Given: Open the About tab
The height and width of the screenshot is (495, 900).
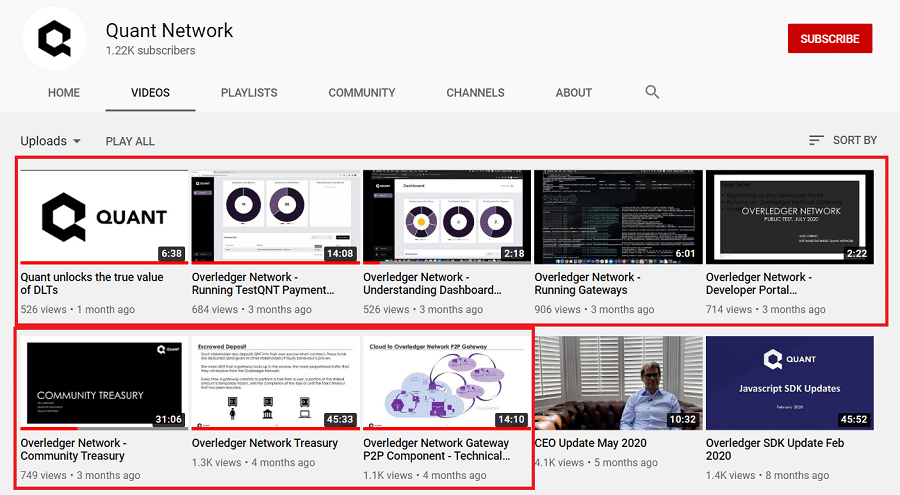Looking at the screenshot, I should pos(574,93).
